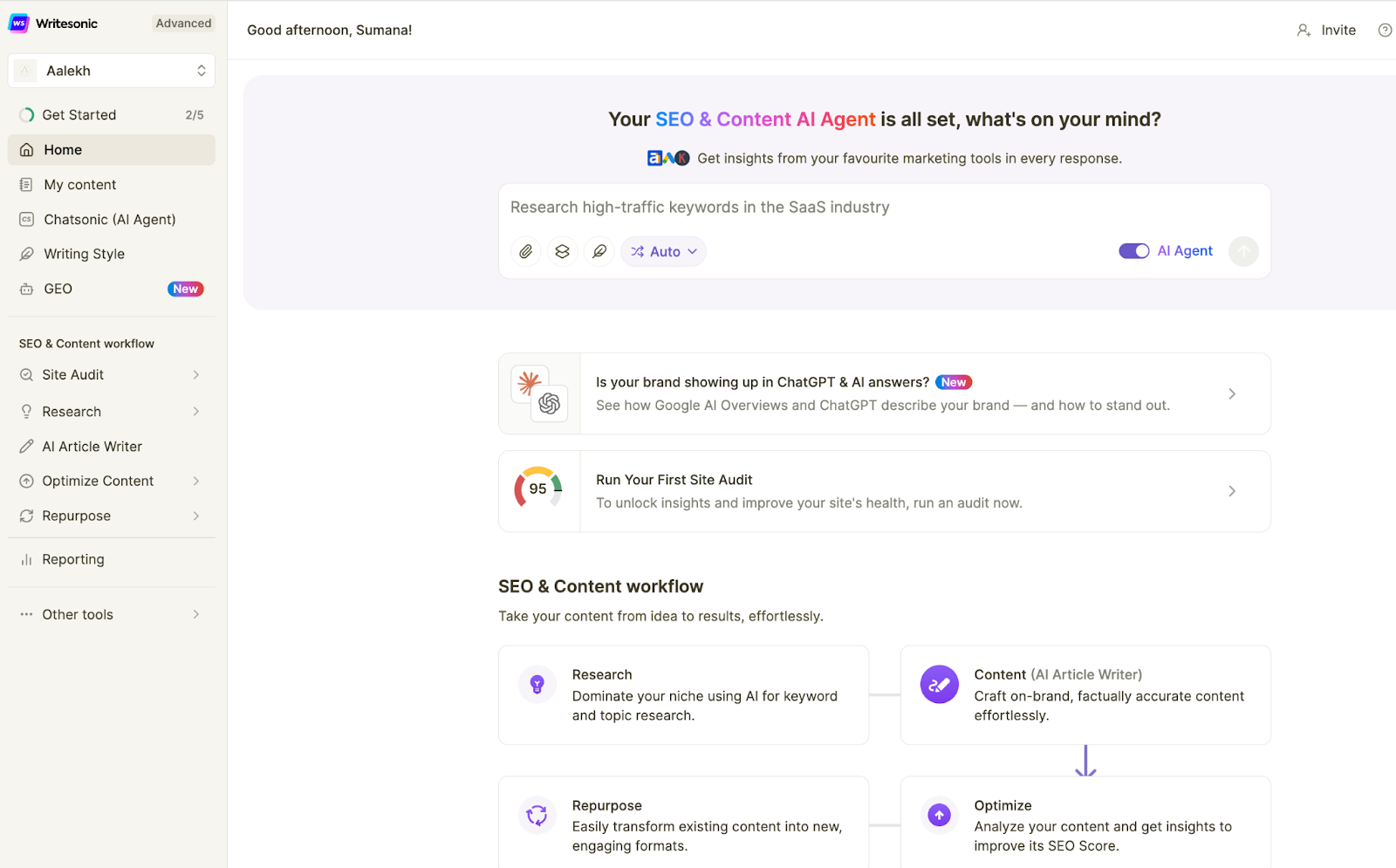Open the Aalekh workspace selector
Viewport: 1396px width, 868px height.
pyautogui.click(x=112, y=71)
